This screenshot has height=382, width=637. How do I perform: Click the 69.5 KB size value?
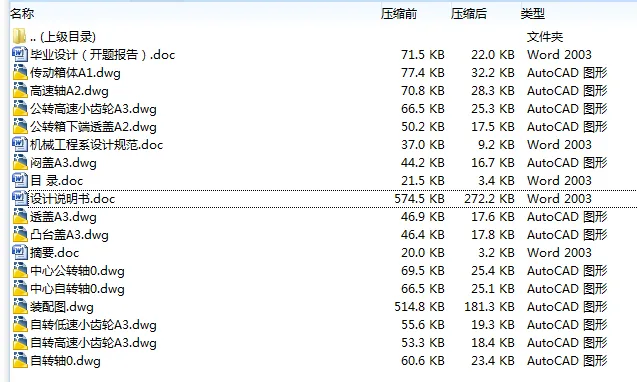pyautogui.click(x=423, y=271)
